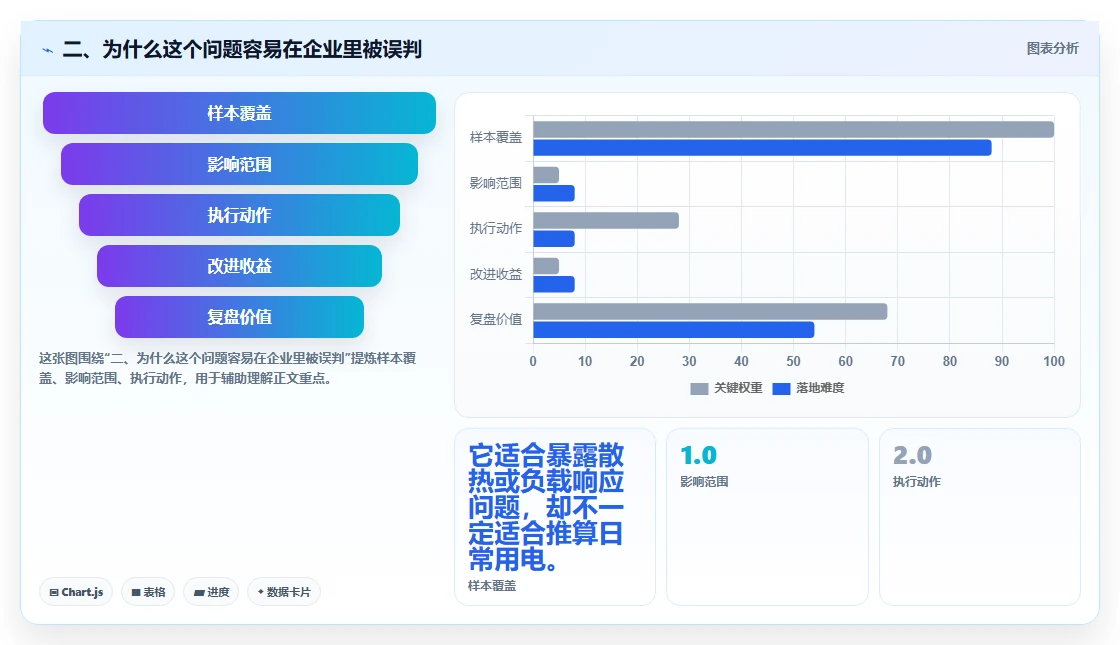Click the blue 影响范围 落地难度 bar

coord(554,194)
